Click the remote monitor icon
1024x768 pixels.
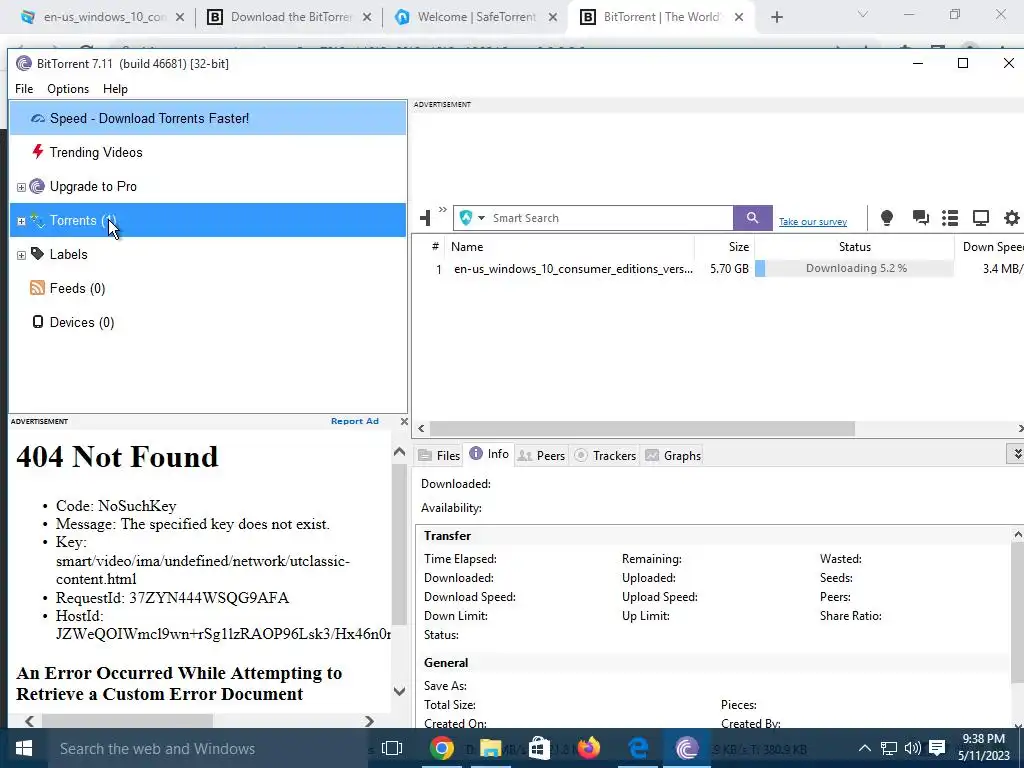981,217
